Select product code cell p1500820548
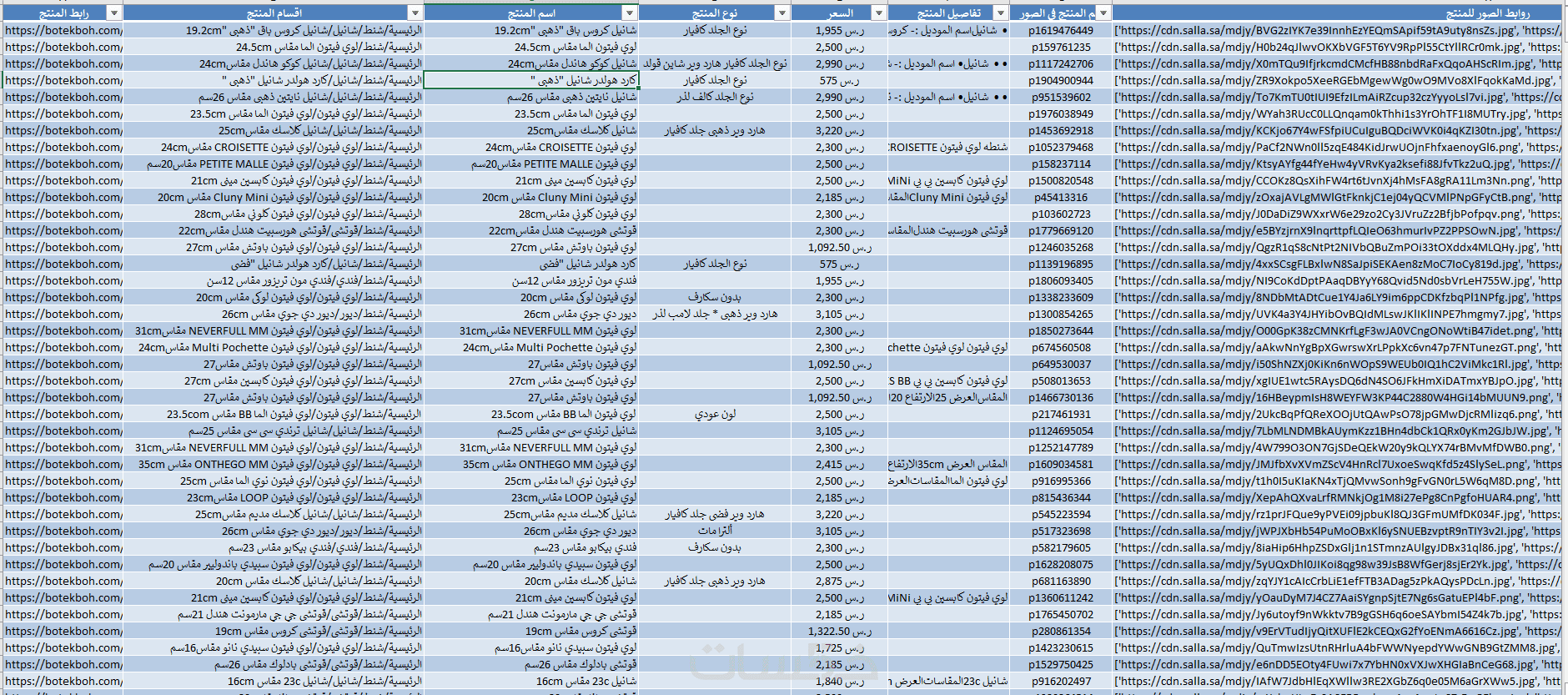The width and height of the screenshot is (1568, 695). (1061, 180)
